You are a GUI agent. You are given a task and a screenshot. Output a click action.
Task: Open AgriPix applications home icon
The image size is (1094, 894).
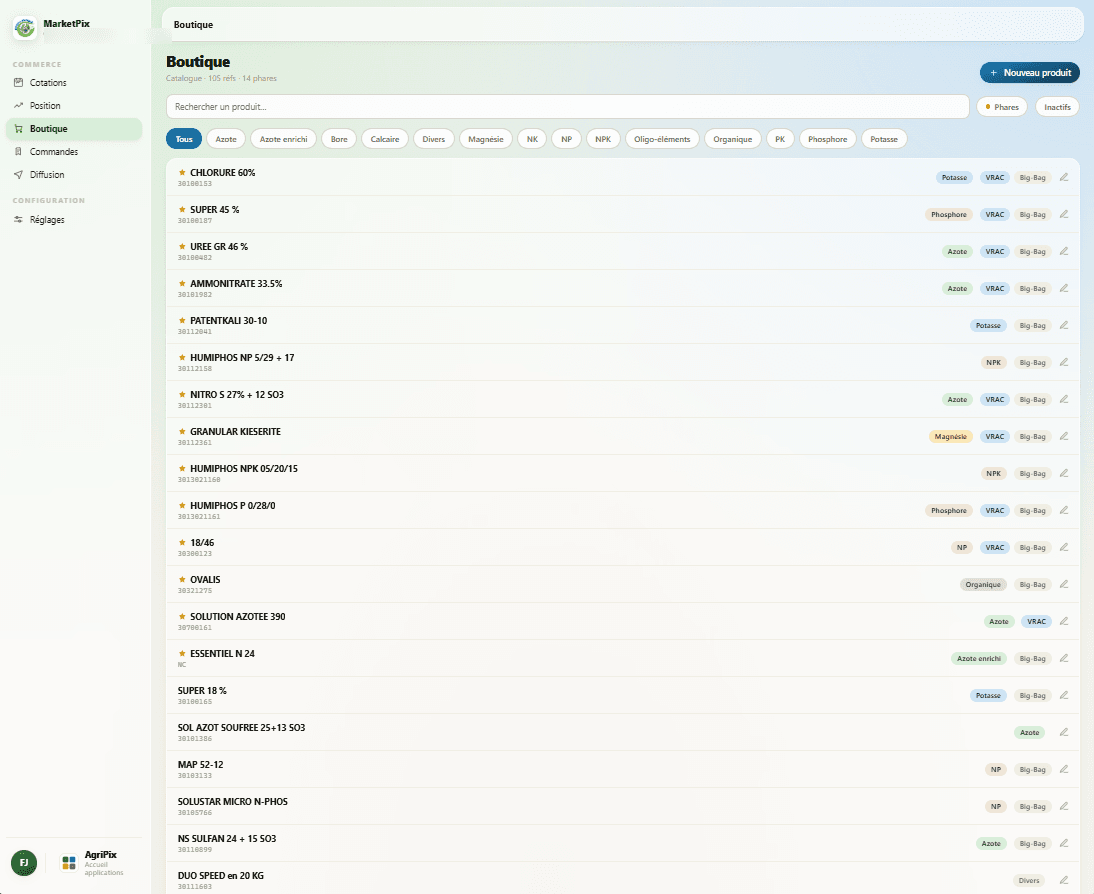click(x=69, y=863)
